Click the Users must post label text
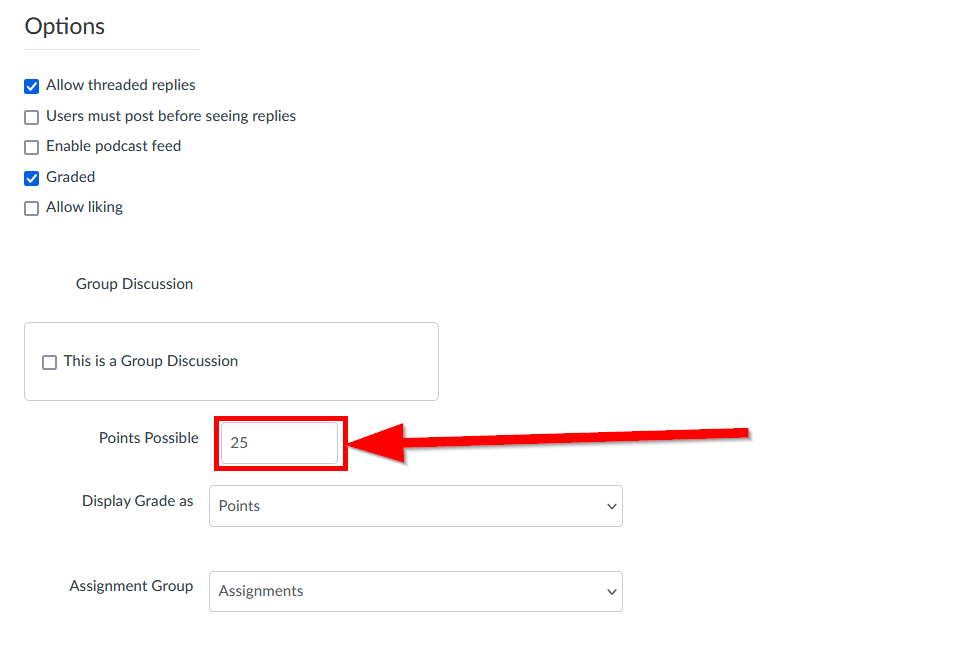962x648 pixels. [x=171, y=116]
